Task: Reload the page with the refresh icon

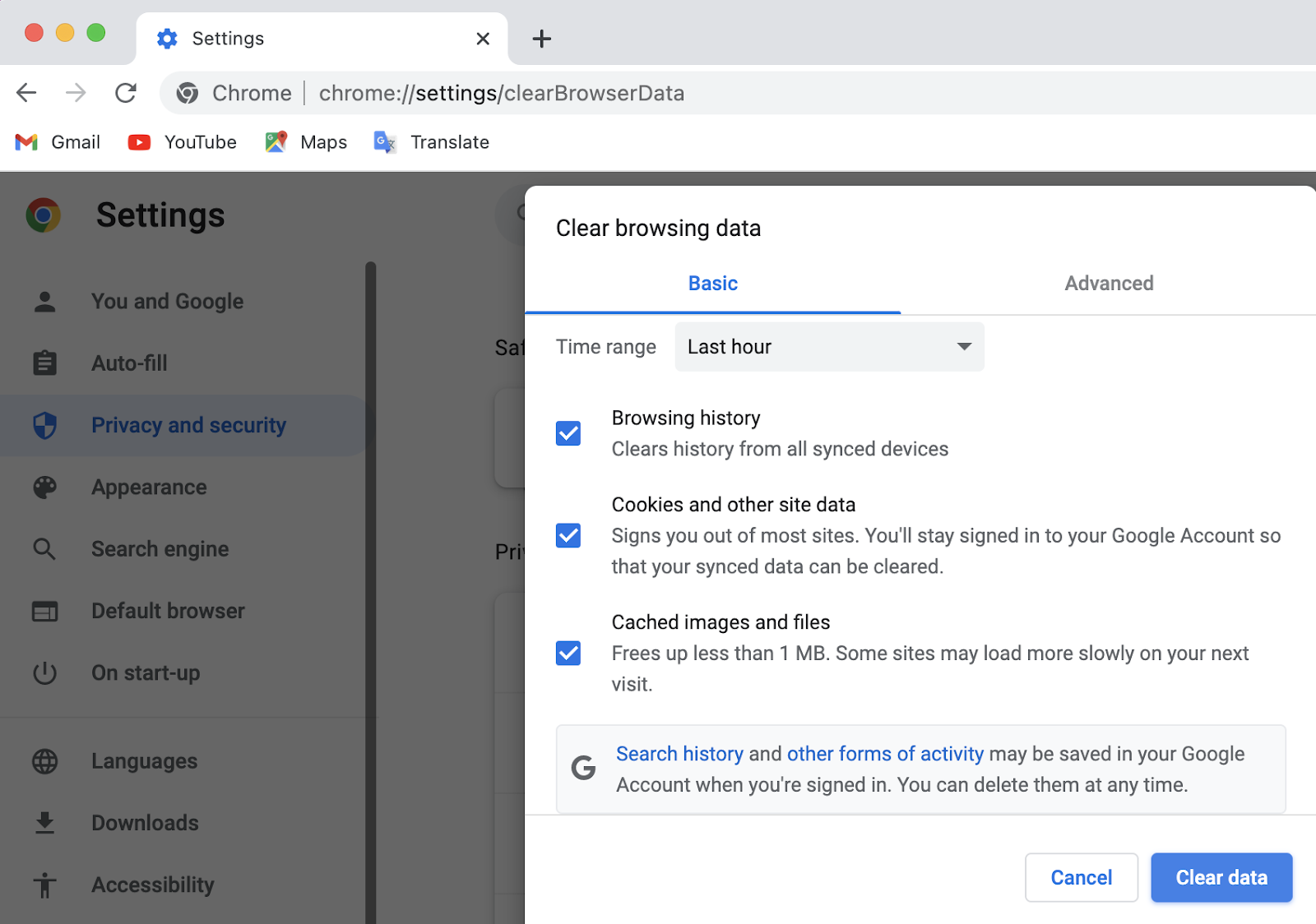Action: point(126,93)
